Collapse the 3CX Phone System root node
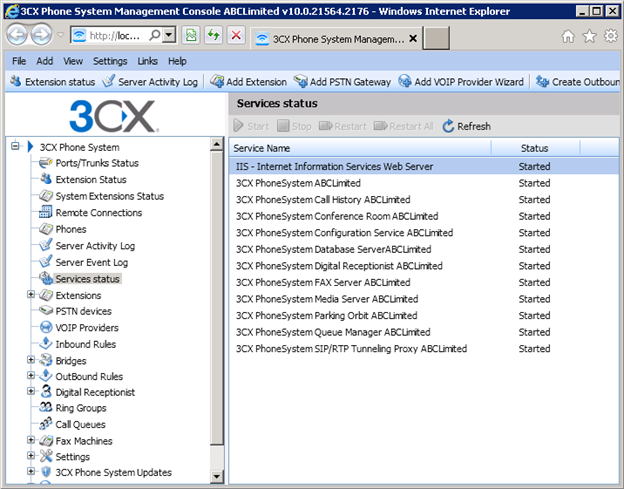Screen dimensions: 624x489 (15, 146)
